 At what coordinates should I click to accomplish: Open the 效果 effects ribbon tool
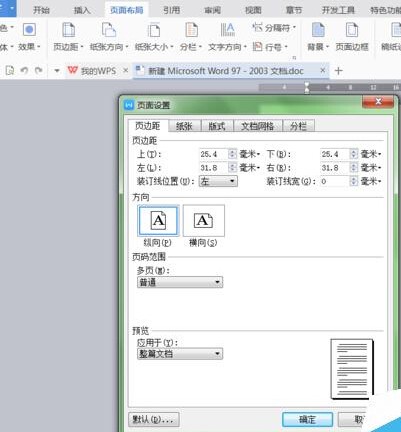(x=29, y=37)
